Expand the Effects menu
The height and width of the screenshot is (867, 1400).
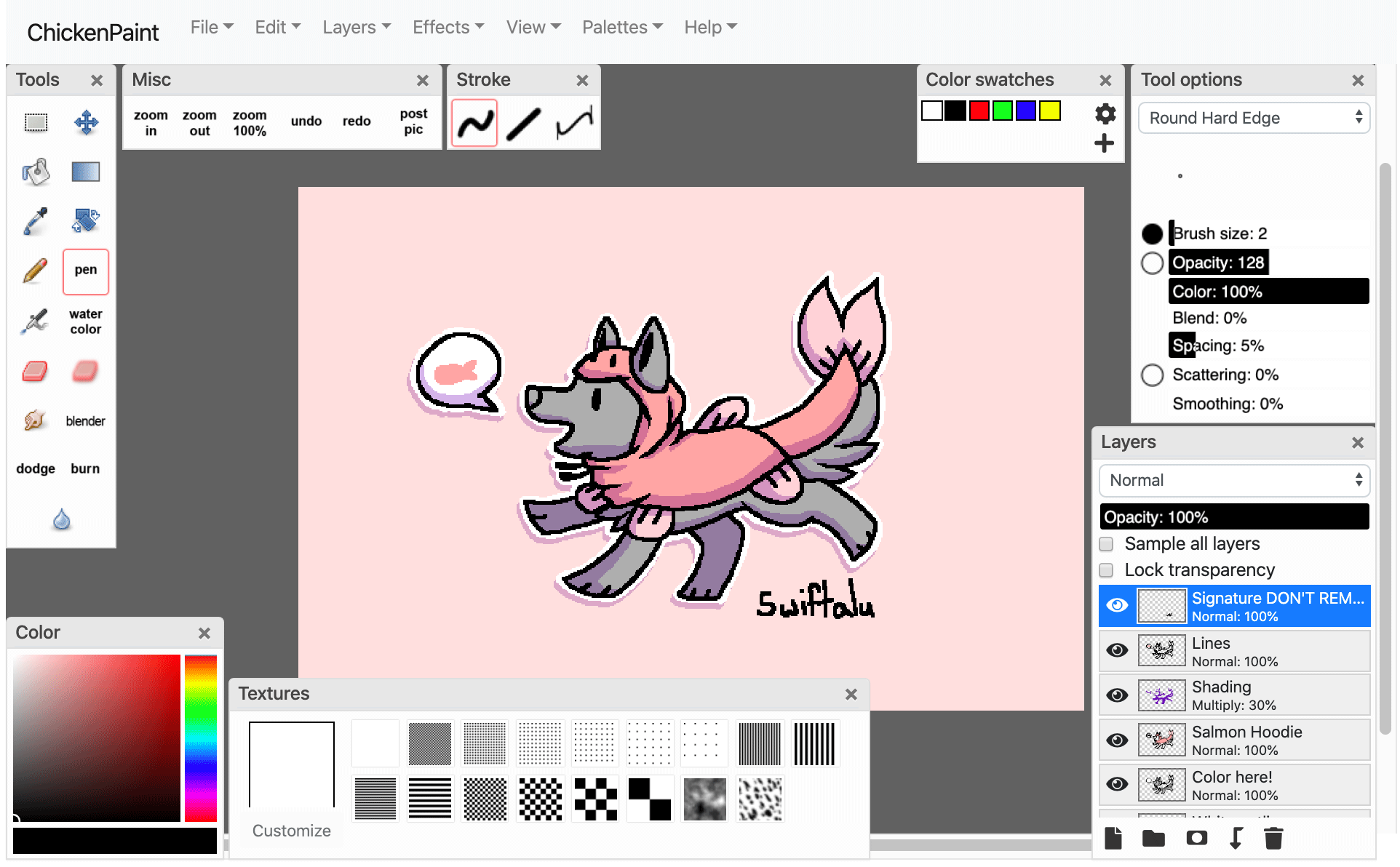pyautogui.click(x=448, y=28)
